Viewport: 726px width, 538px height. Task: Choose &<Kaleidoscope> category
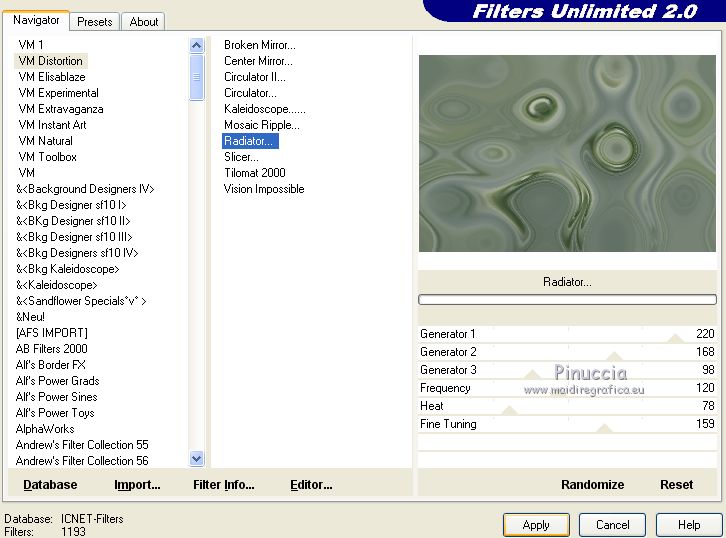(56, 285)
